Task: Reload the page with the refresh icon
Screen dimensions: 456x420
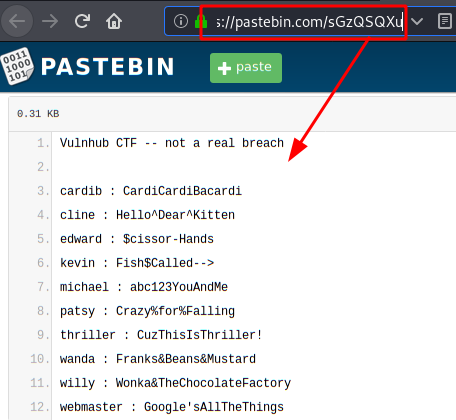Action: click(x=82, y=21)
